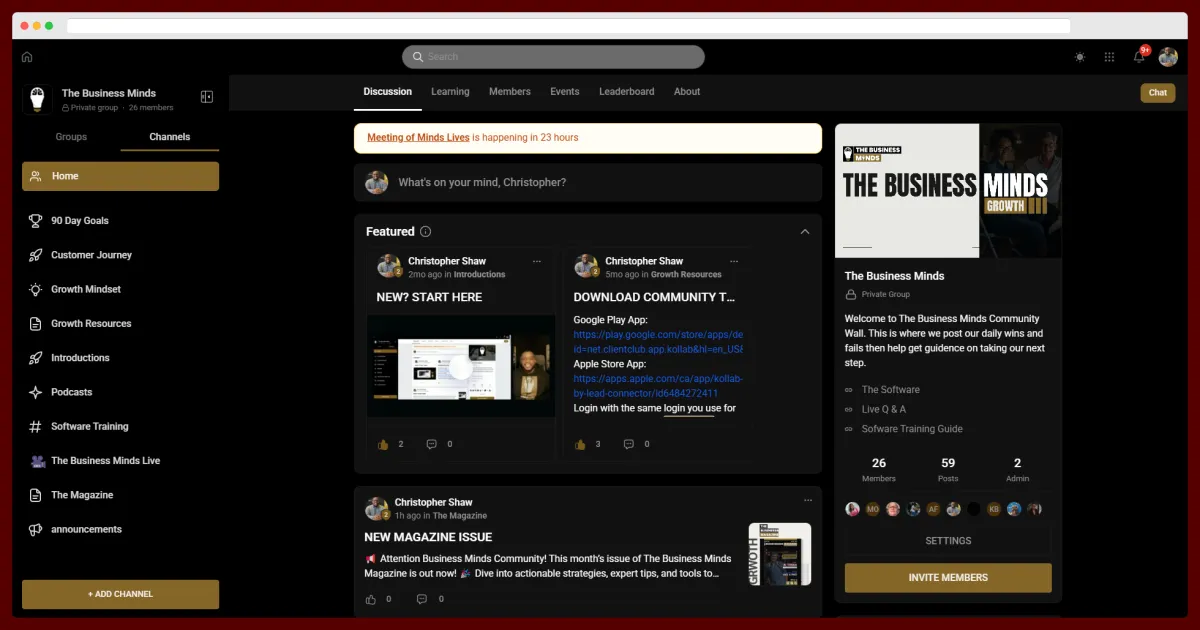Click the "26 Members" count in the group panel
Image resolution: width=1200 pixels, height=630 pixels.
[879, 469]
